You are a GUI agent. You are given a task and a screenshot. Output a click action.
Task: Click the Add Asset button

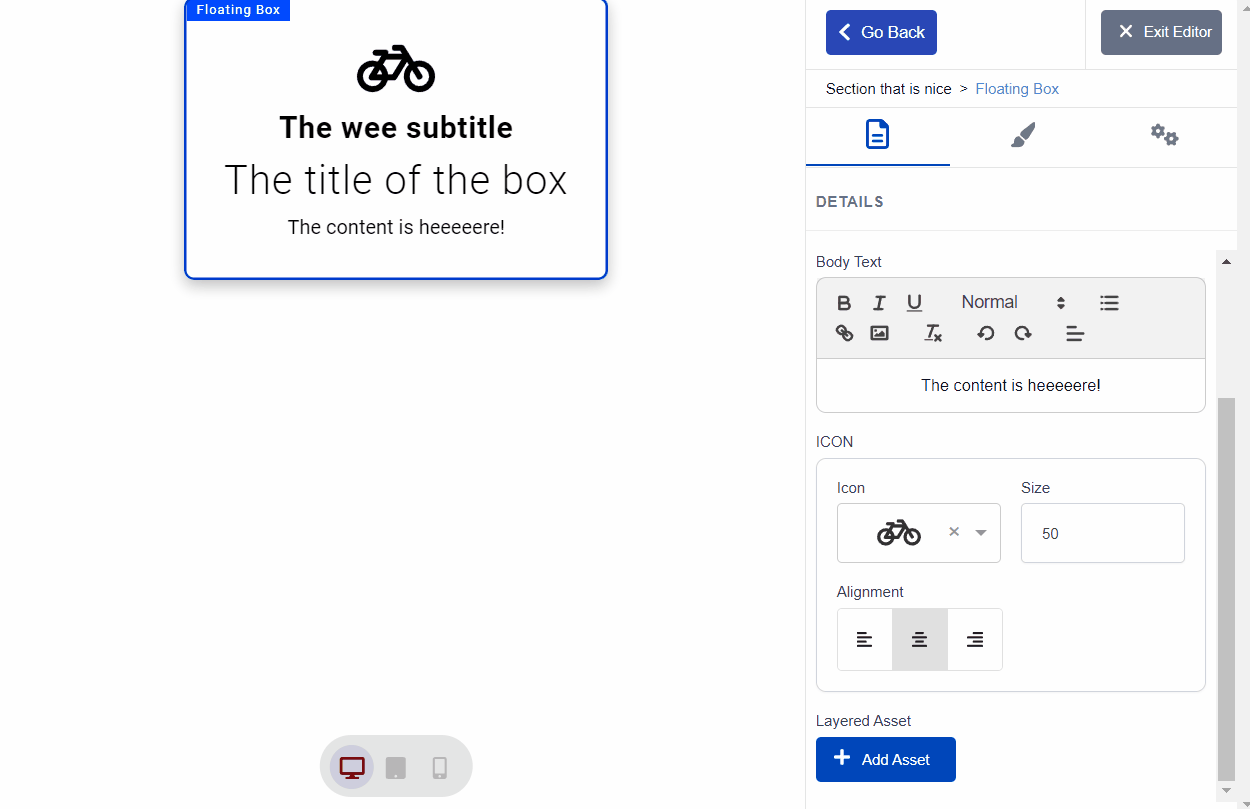(x=885, y=759)
